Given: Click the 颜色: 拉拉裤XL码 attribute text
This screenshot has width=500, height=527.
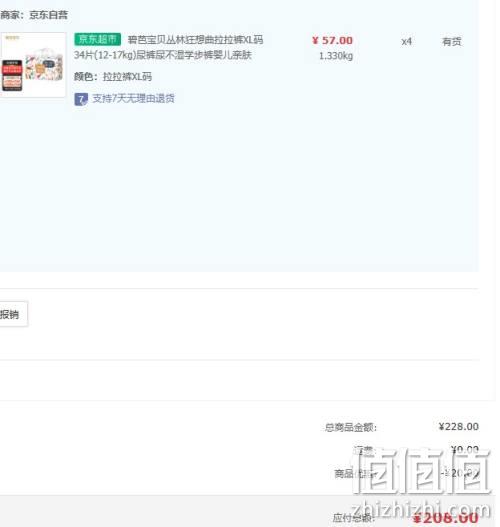Looking at the screenshot, I should [x=113, y=77].
